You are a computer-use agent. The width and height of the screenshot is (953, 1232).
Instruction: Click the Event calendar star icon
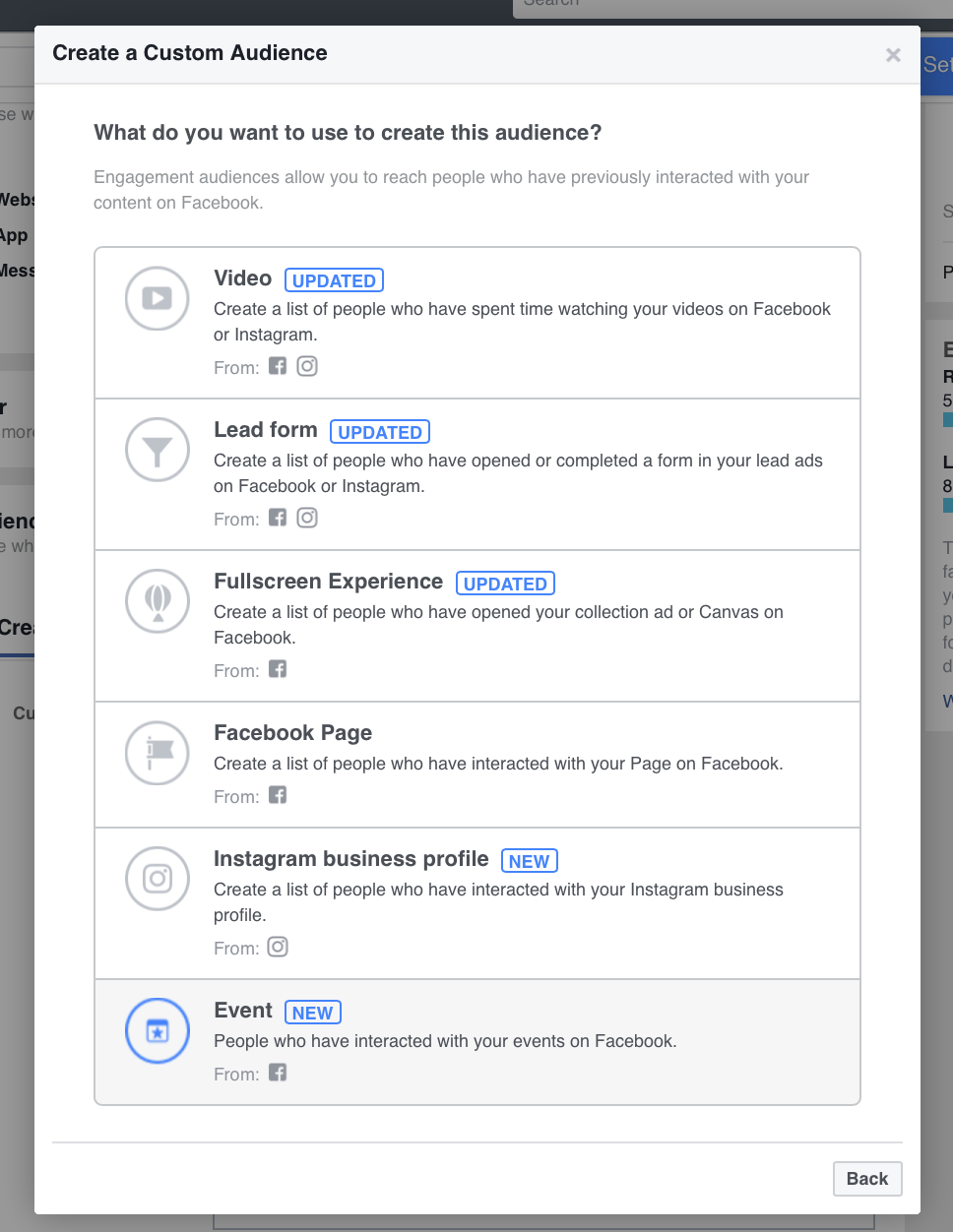pos(158,1030)
